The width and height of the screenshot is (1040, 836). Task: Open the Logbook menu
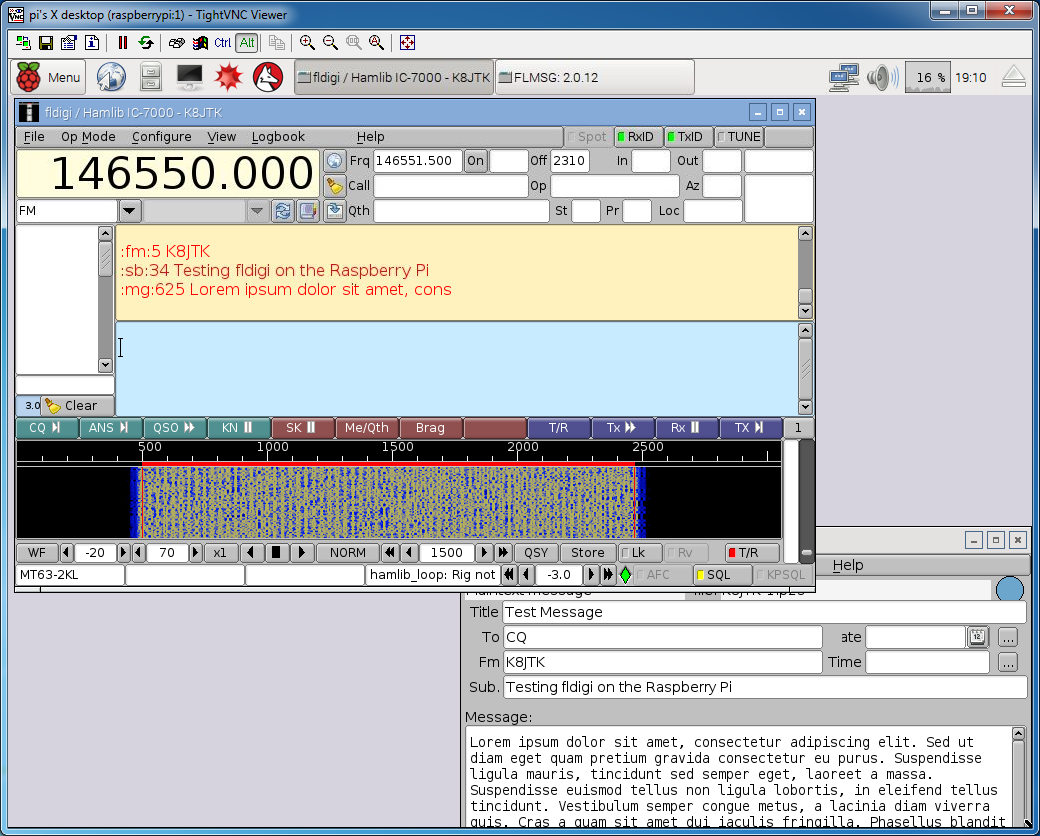click(278, 137)
